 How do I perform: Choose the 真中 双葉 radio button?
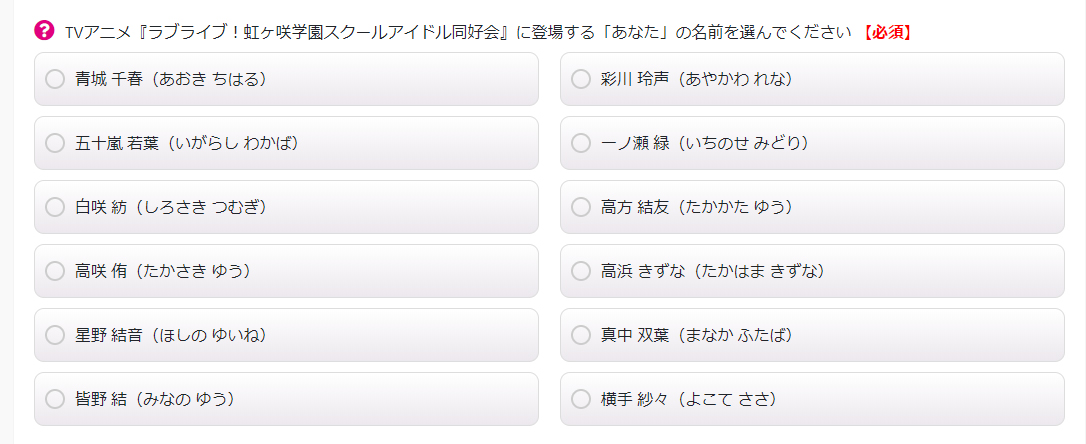tap(581, 335)
